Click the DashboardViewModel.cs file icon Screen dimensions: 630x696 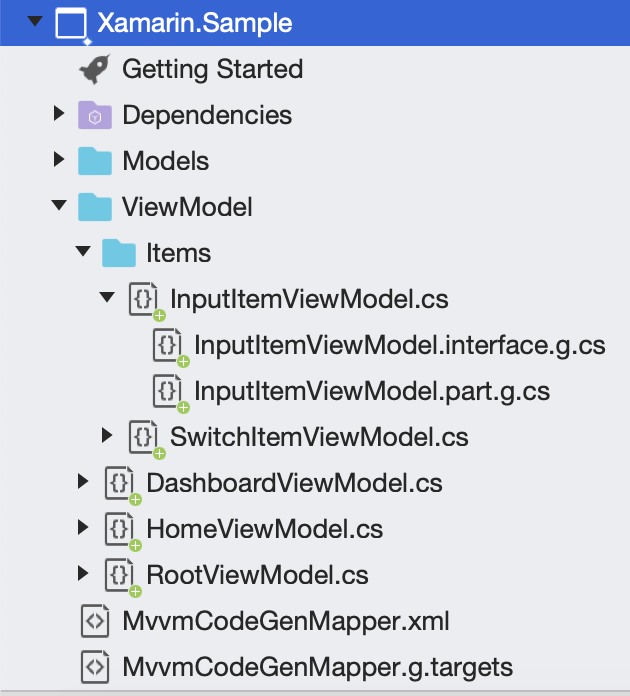pyautogui.click(x=122, y=485)
